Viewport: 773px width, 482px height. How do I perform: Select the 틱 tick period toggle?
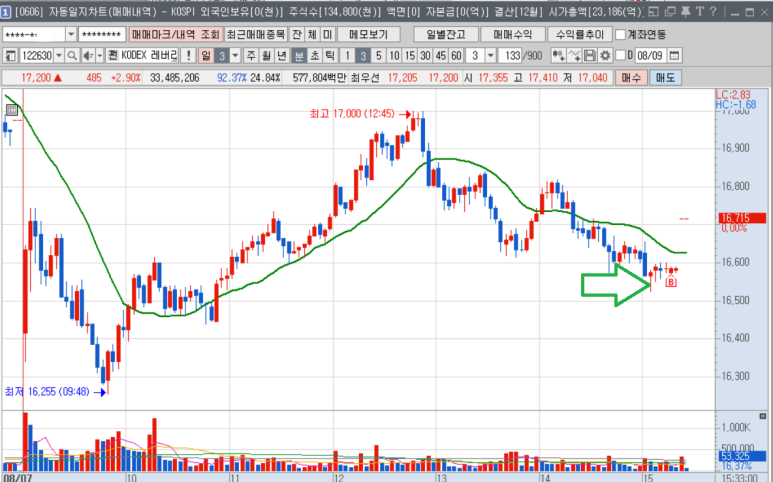tap(330, 56)
